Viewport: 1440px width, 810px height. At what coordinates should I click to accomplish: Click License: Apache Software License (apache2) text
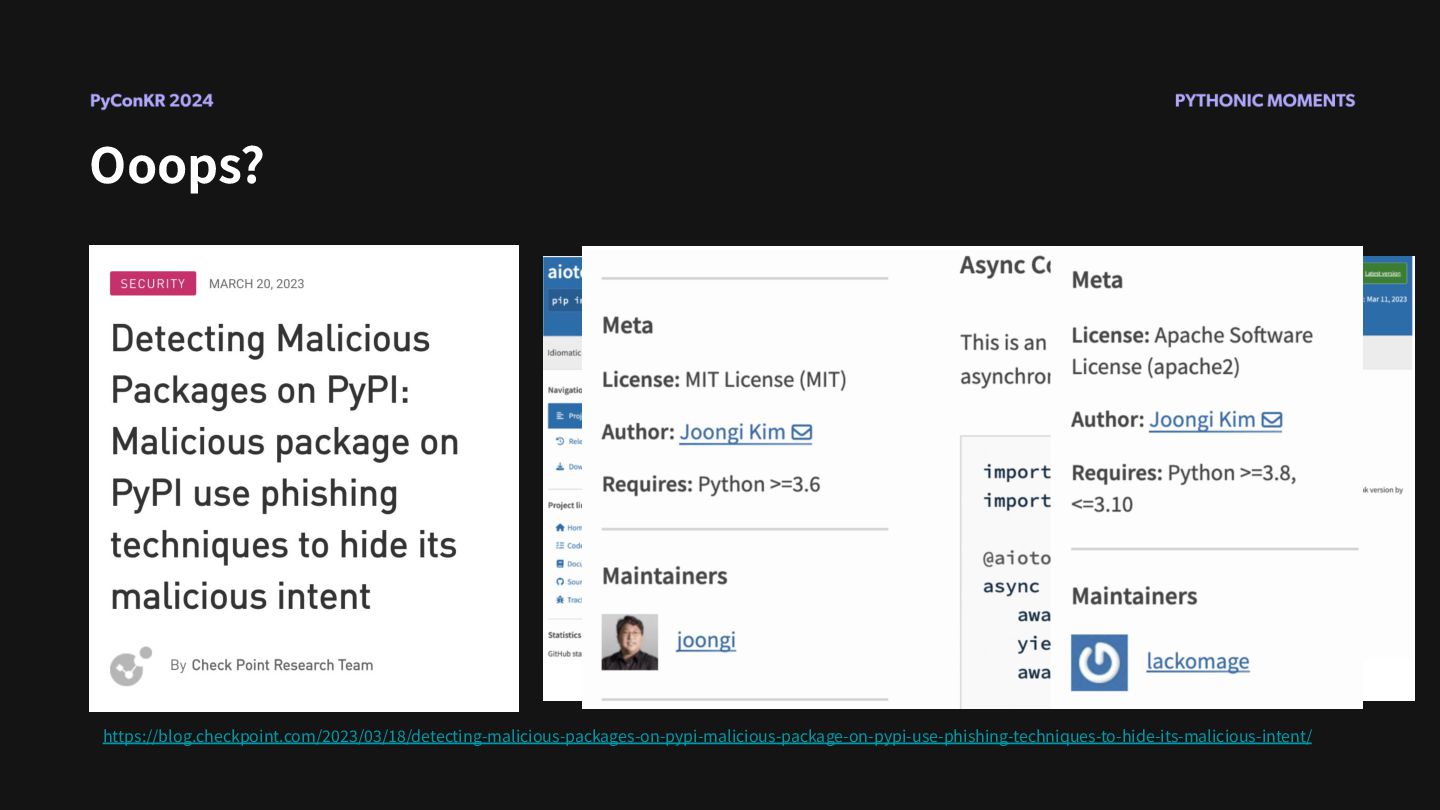coord(1192,351)
